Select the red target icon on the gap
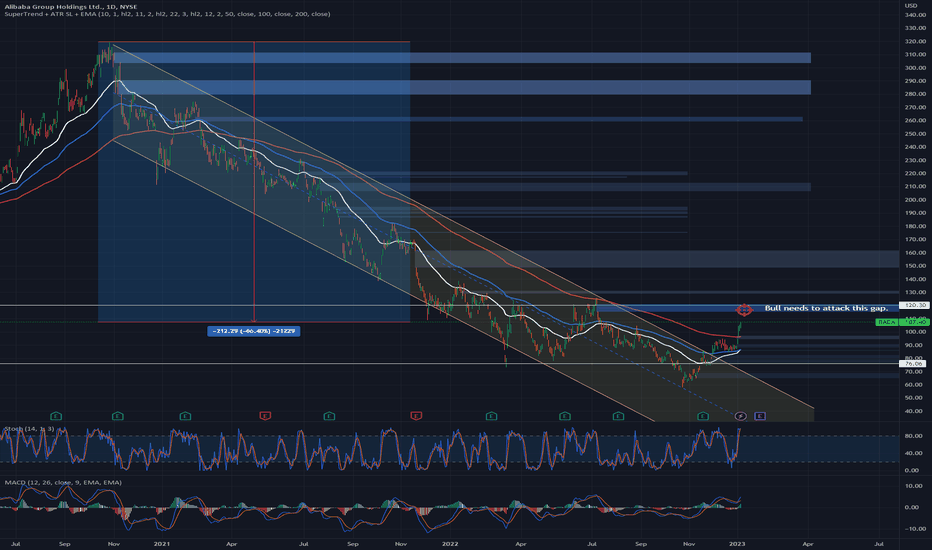 [x=744, y=309]
